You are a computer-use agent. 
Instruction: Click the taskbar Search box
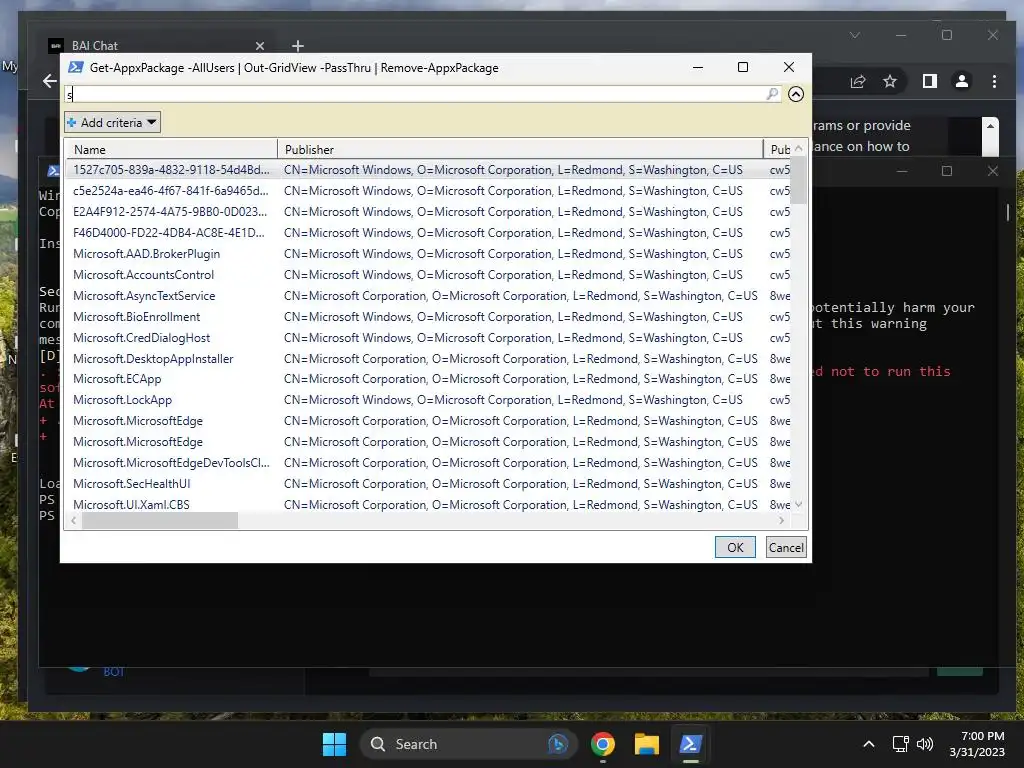click(468, 744)
